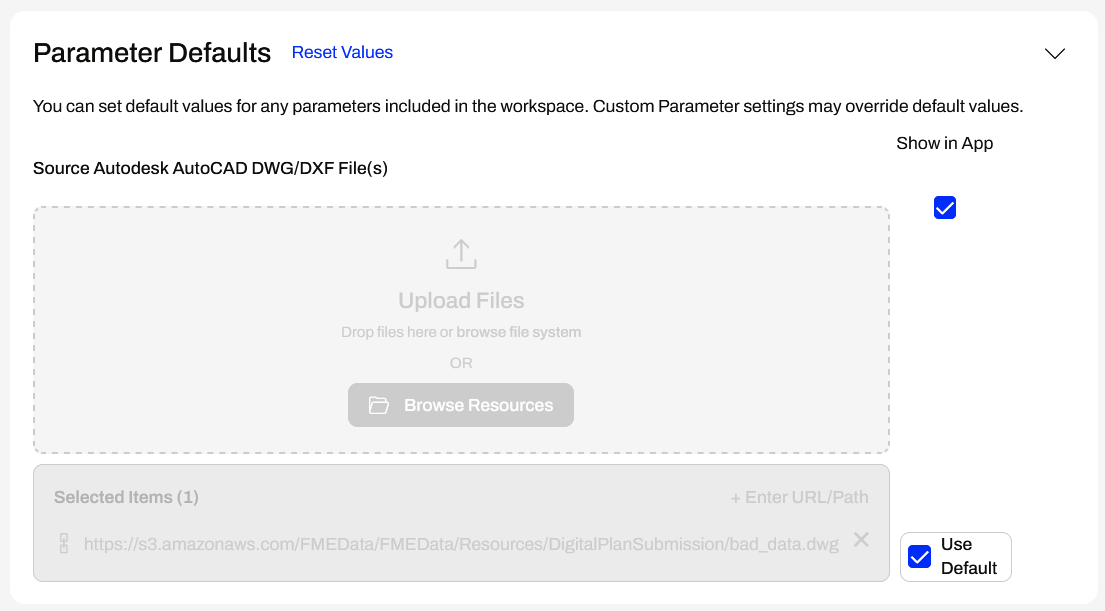Image resolution: width=1105 pixels, height=611 pixels.
Task: Click the folder icon in Browse Resources
Action: pyautogui.click(x=378, y=405)
